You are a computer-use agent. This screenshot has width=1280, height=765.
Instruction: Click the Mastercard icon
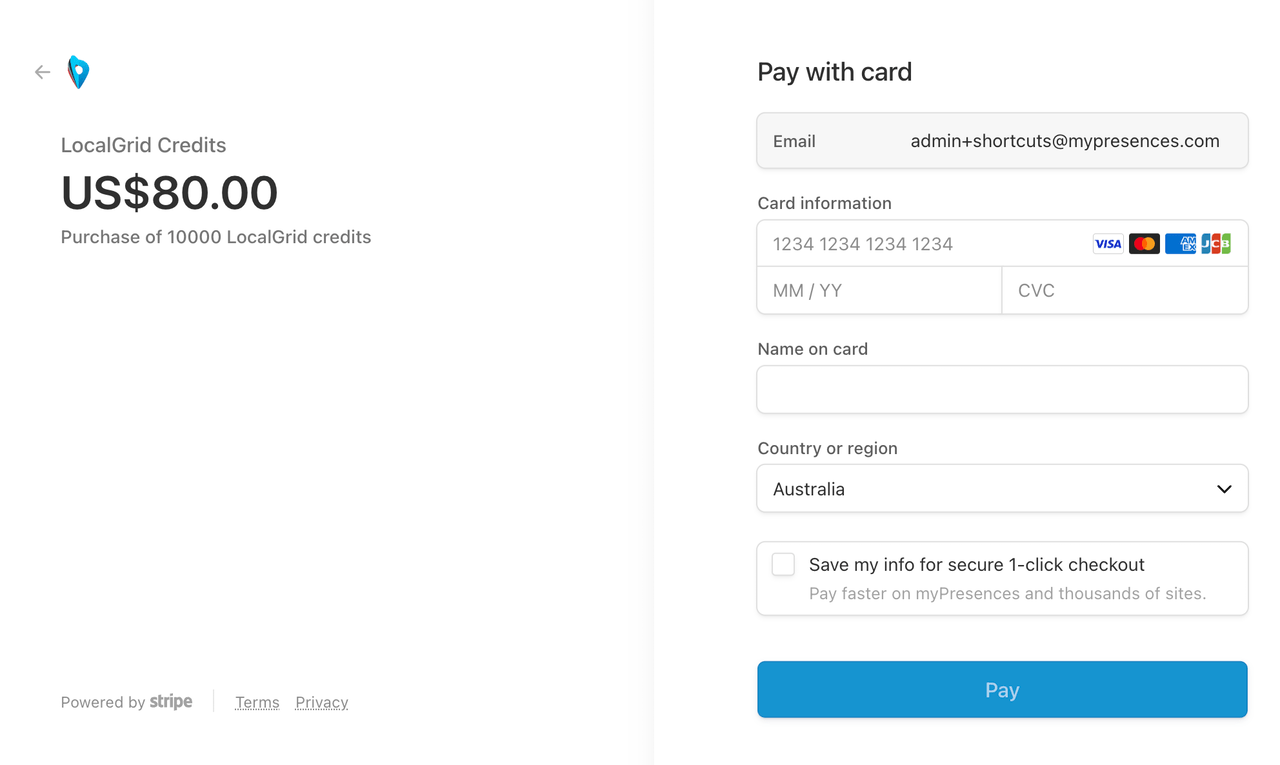[1144, 244]
